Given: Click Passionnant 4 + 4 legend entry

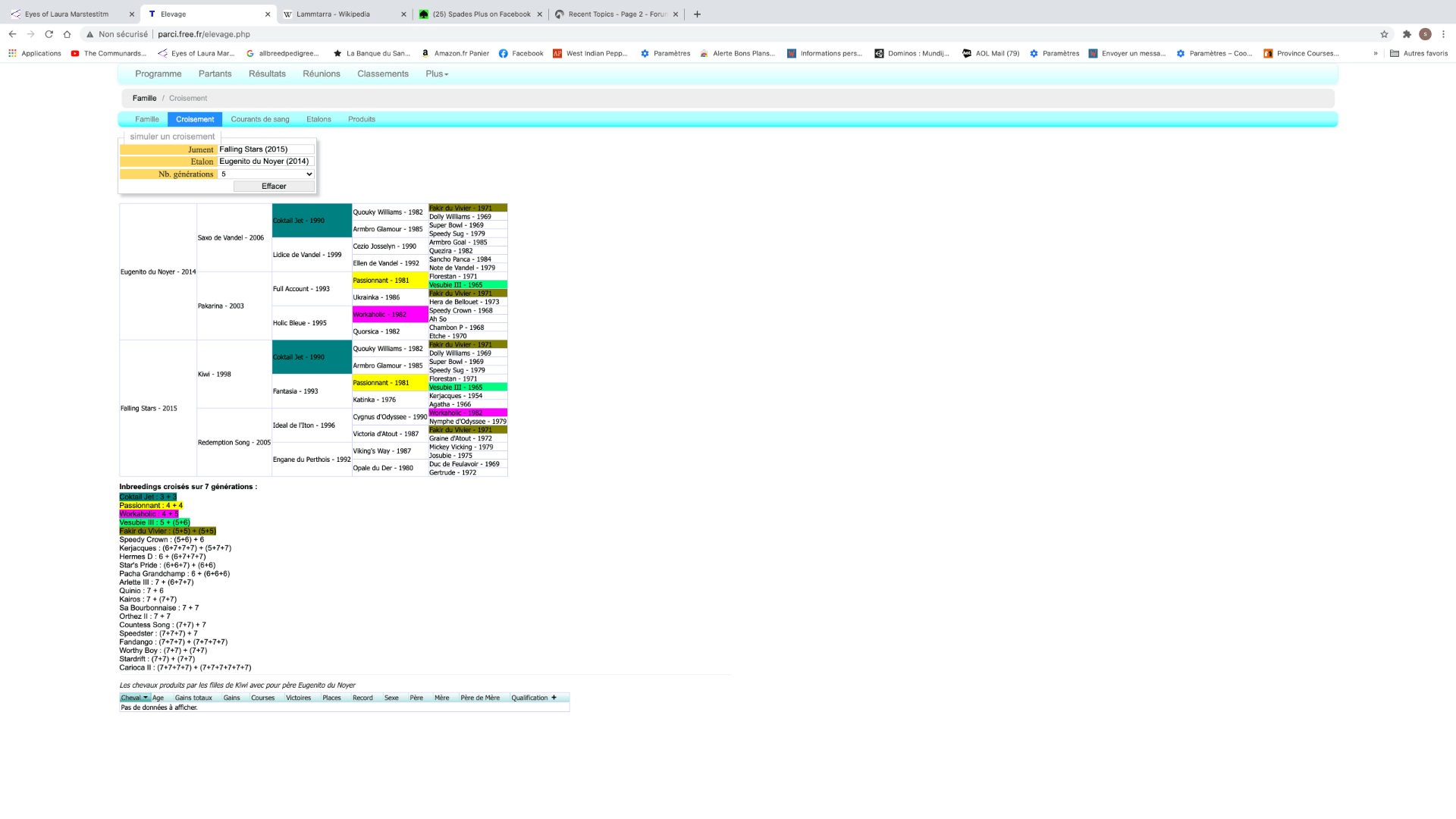Looking at the screenshot, I should pos(151,505).
